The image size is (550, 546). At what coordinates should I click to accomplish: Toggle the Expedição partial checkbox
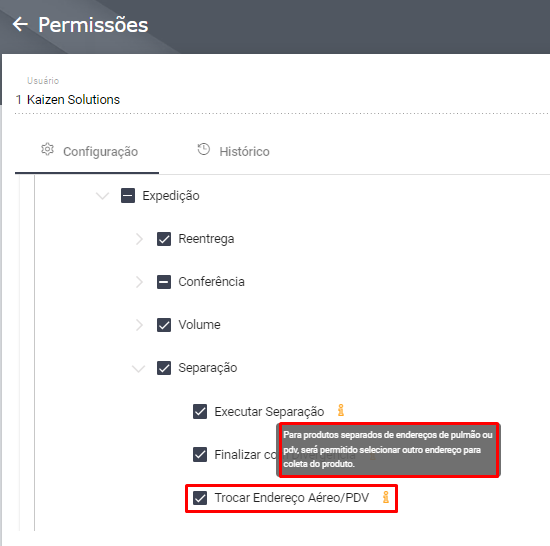coord(128,196)
